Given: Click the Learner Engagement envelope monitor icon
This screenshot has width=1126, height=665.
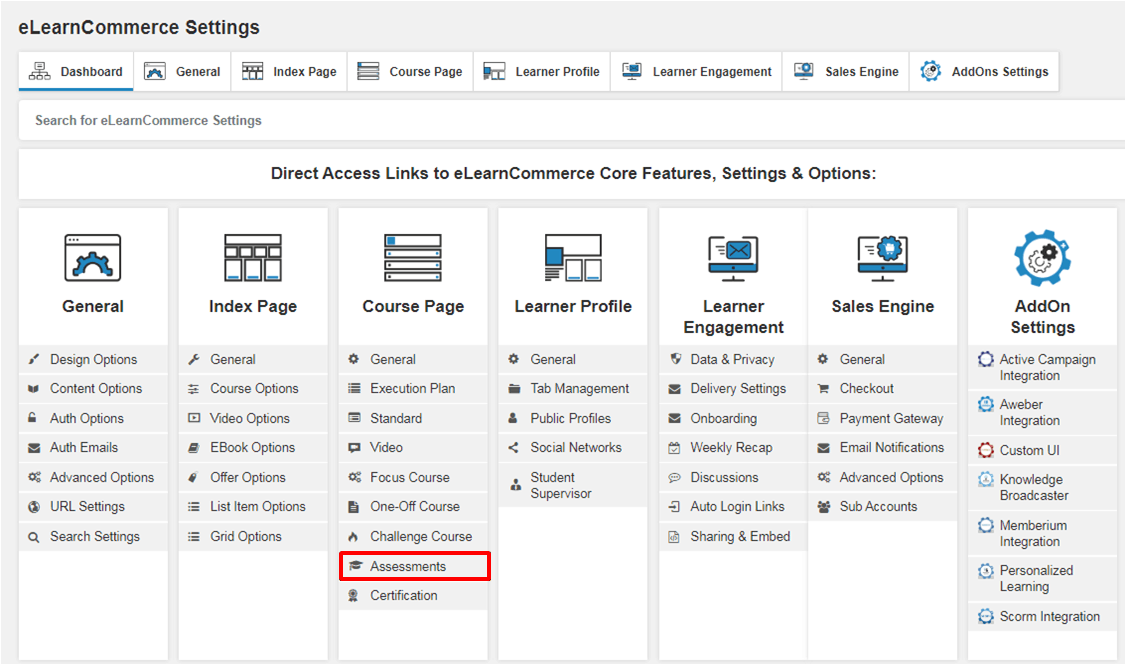Looking at the screenshot, I should click(x=733, y=258).
